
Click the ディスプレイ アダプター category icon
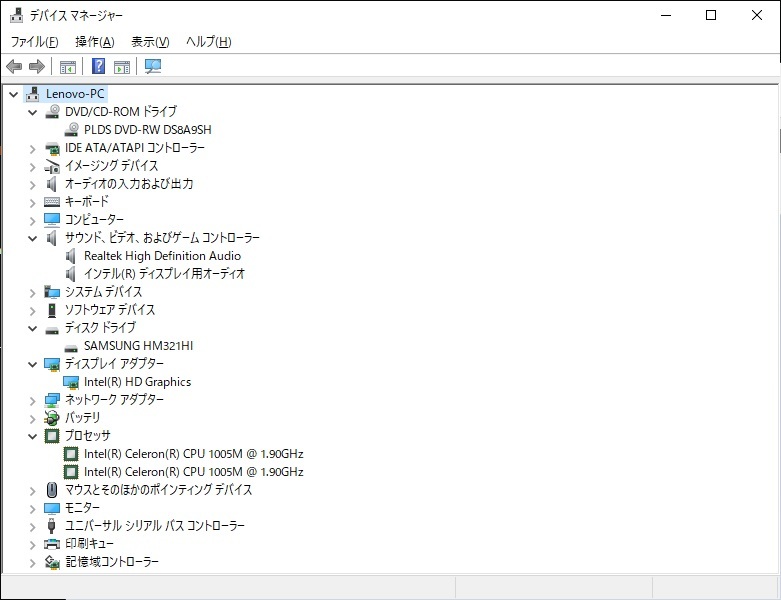pyautogui.click(x=52, y=364)
